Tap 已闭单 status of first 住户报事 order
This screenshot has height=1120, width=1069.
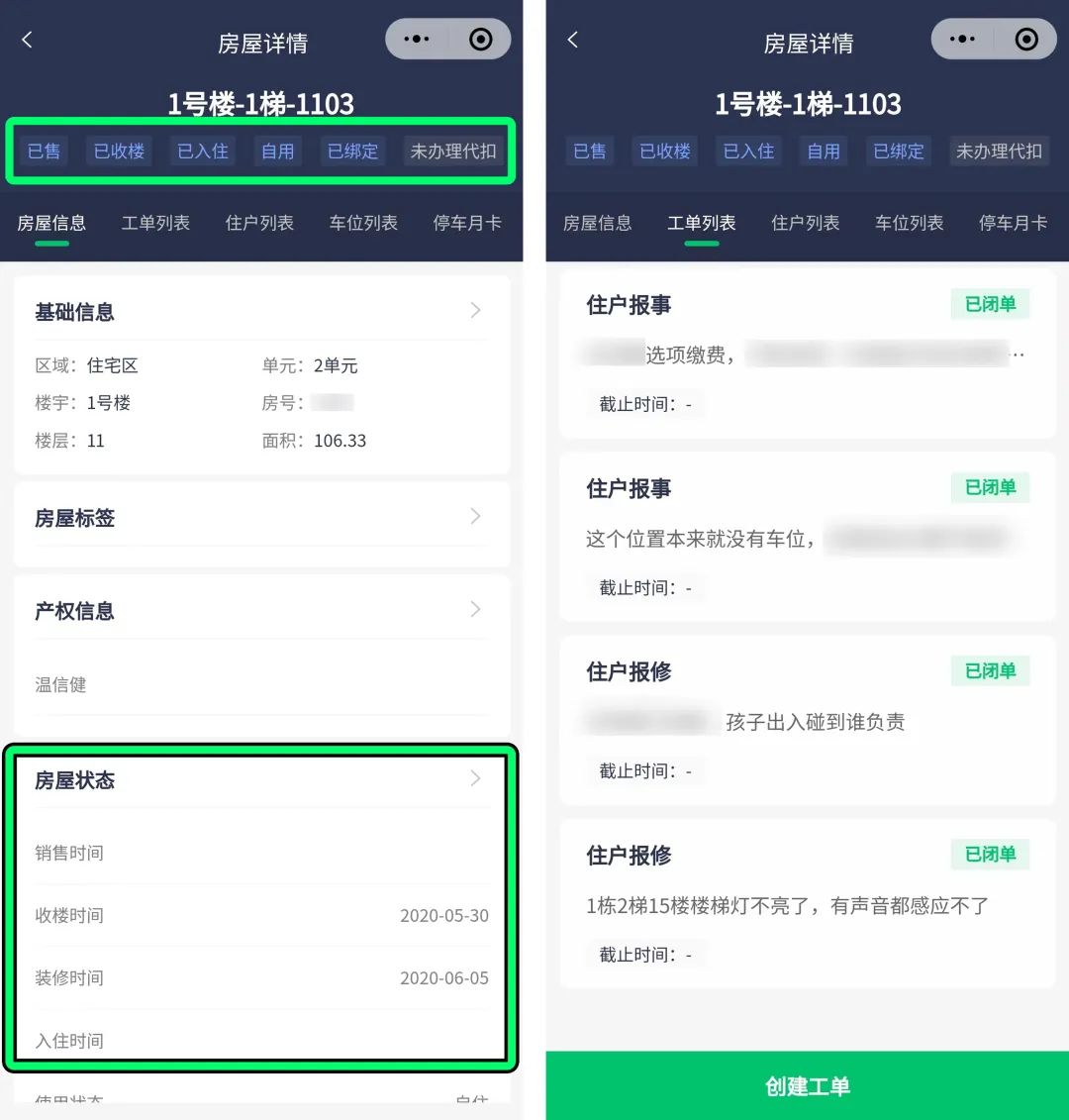point(990,304)
